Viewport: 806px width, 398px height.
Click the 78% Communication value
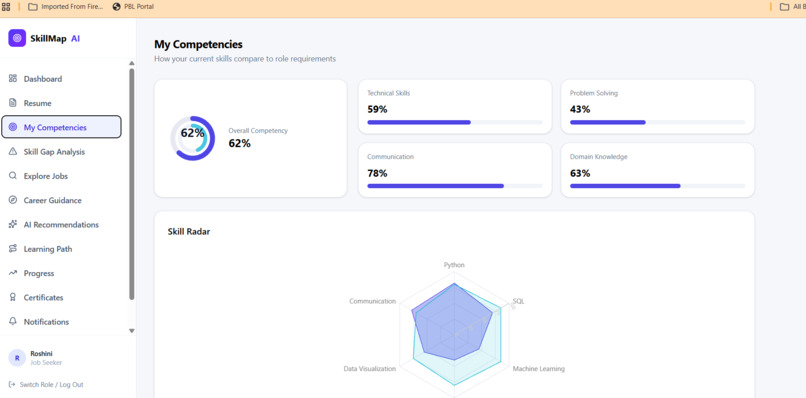pyautogui.click(x=377, y=173)
